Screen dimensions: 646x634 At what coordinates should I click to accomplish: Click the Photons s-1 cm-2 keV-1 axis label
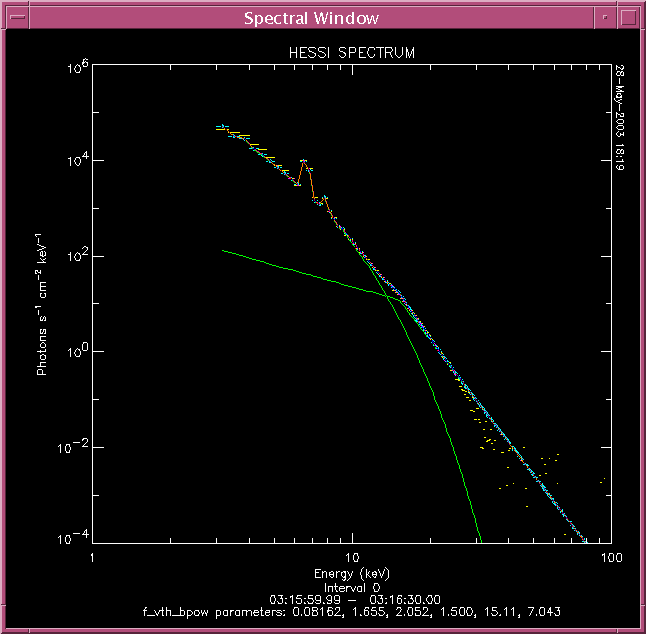(42, 304)
